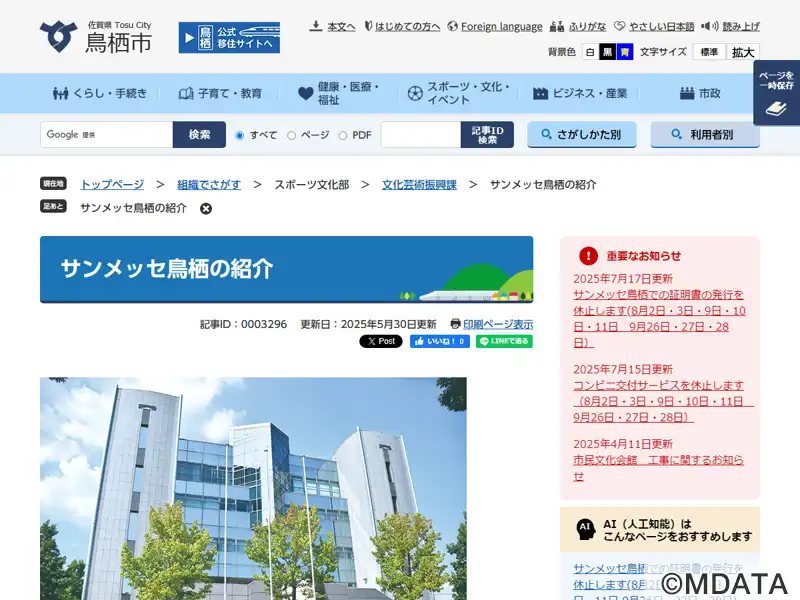Screen dimensions: 800x600
Task: Click the Facebook いいね! button
Action: [440, 341]
